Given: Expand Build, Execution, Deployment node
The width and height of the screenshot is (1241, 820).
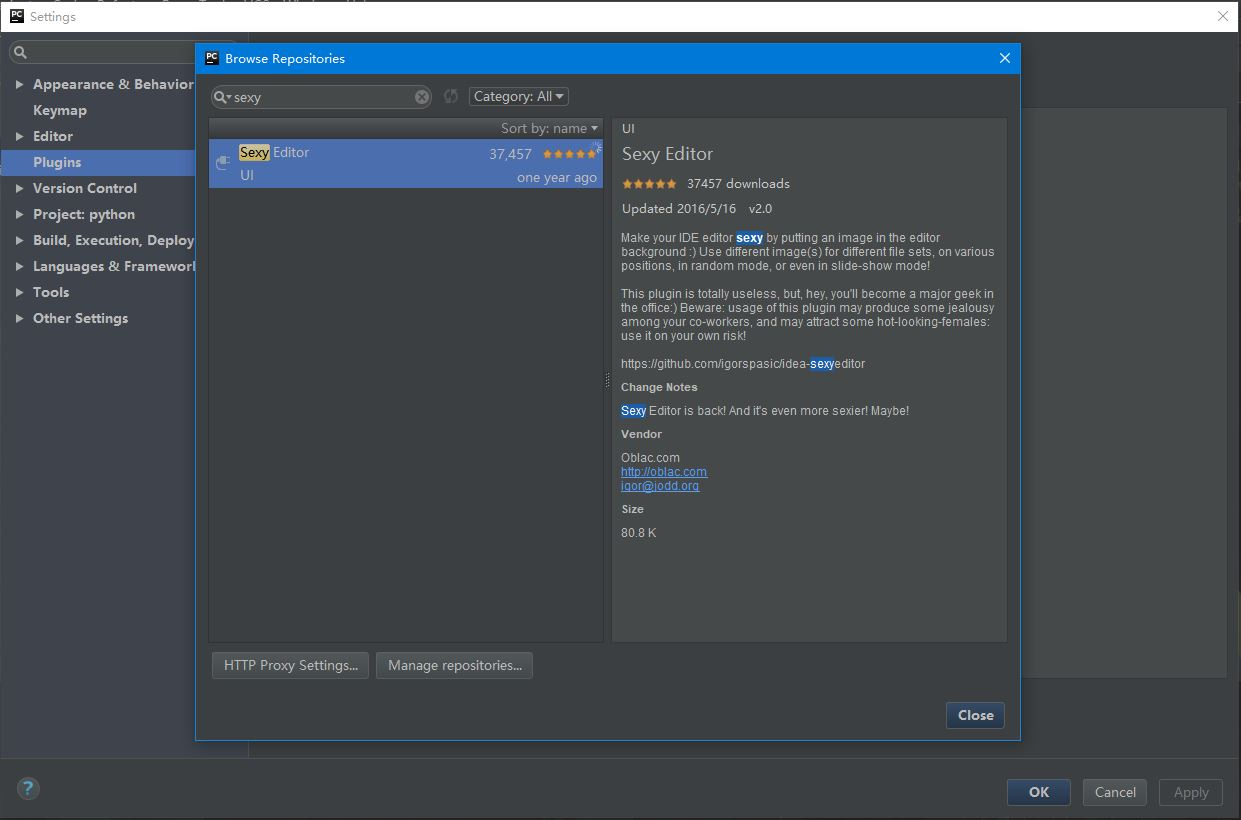Looking at the screenshot, I should click(x=19, y=240).
